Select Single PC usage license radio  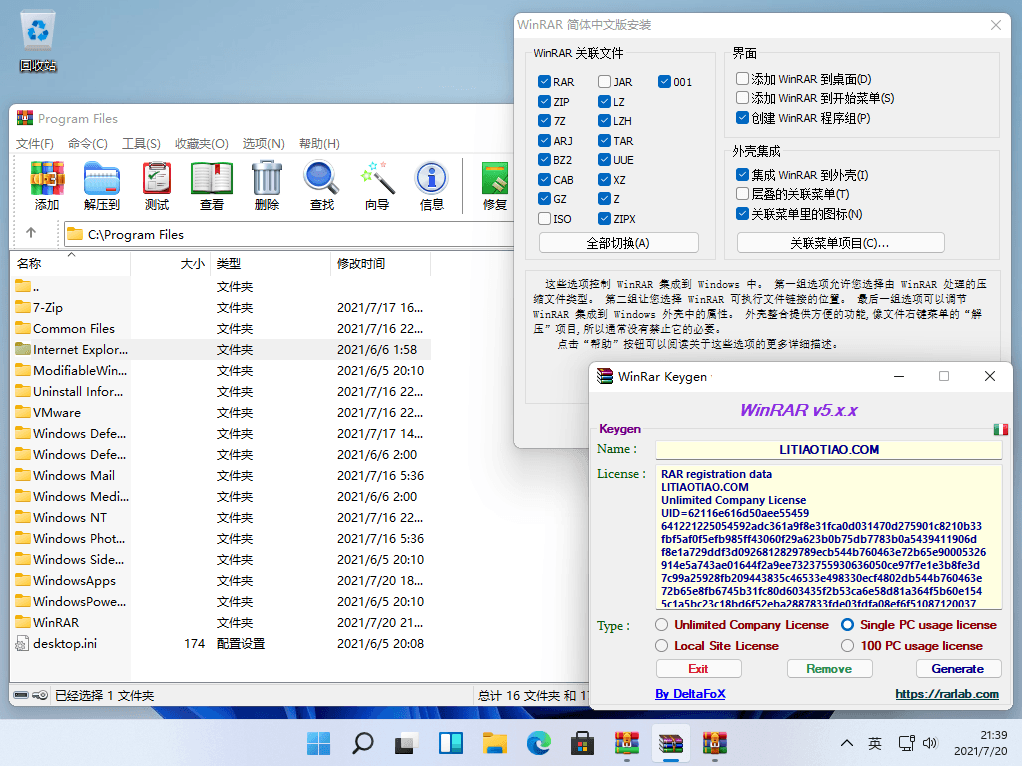847,625
